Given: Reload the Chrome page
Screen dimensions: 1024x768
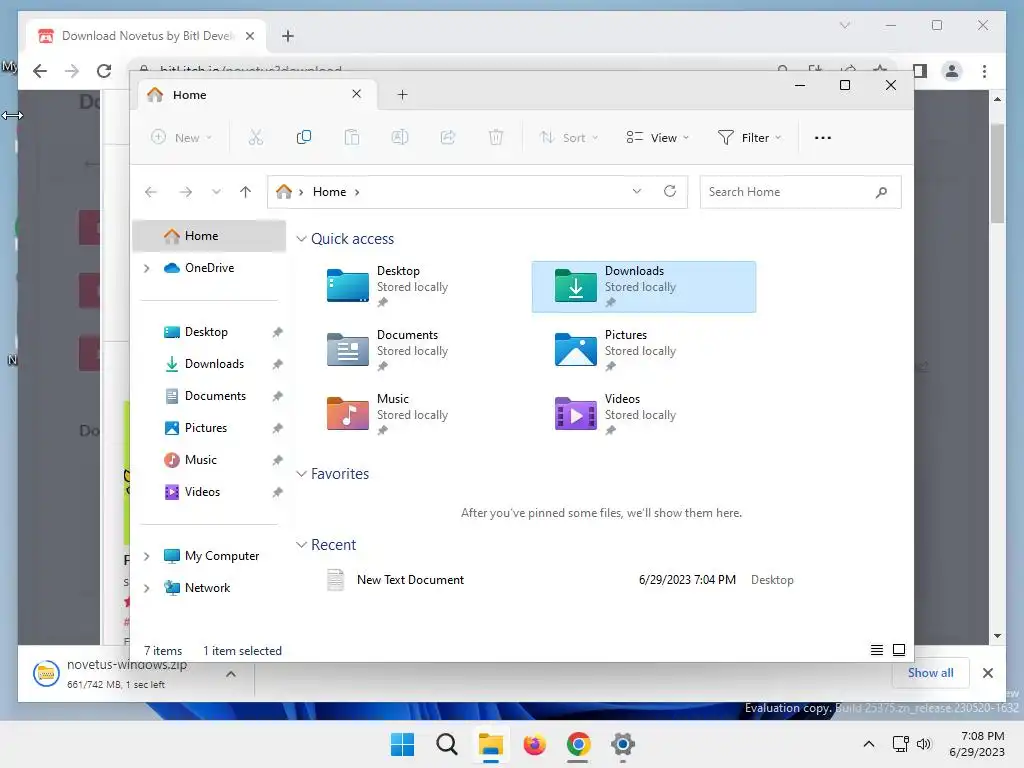Looking at the screenshot, I should pos(104,71).
